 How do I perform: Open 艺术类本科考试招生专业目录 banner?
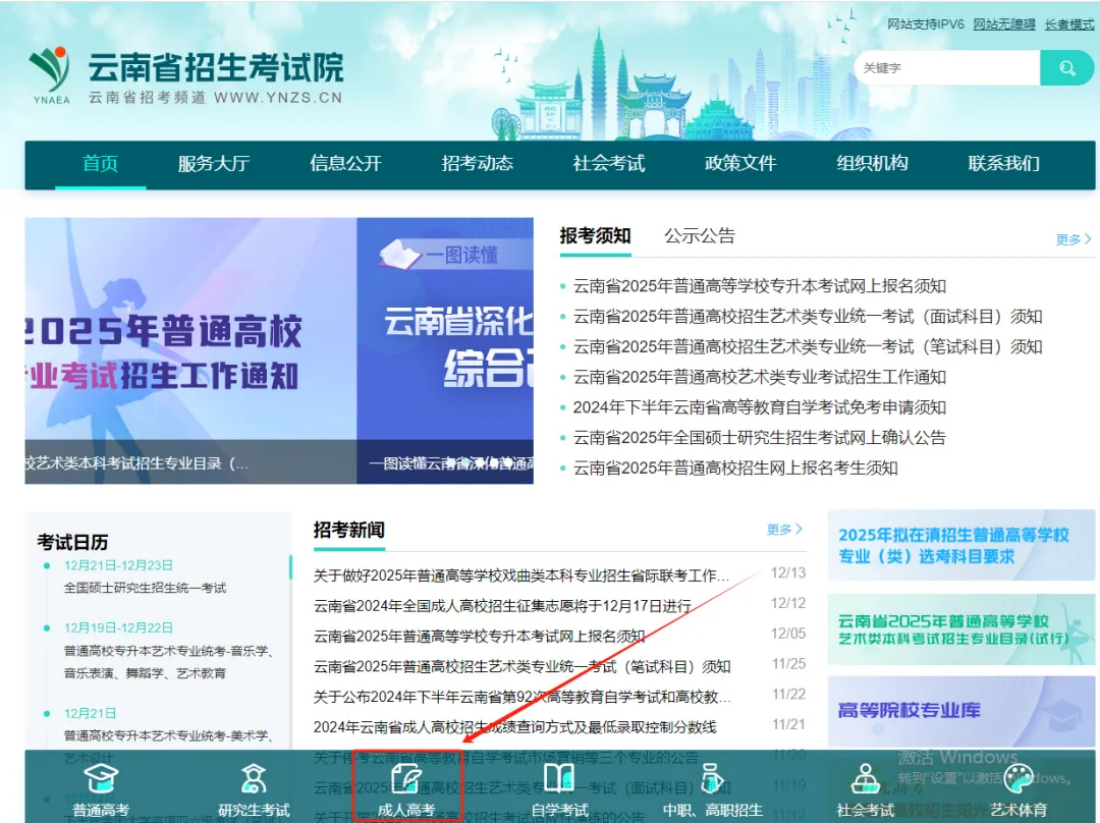[961, 629]
